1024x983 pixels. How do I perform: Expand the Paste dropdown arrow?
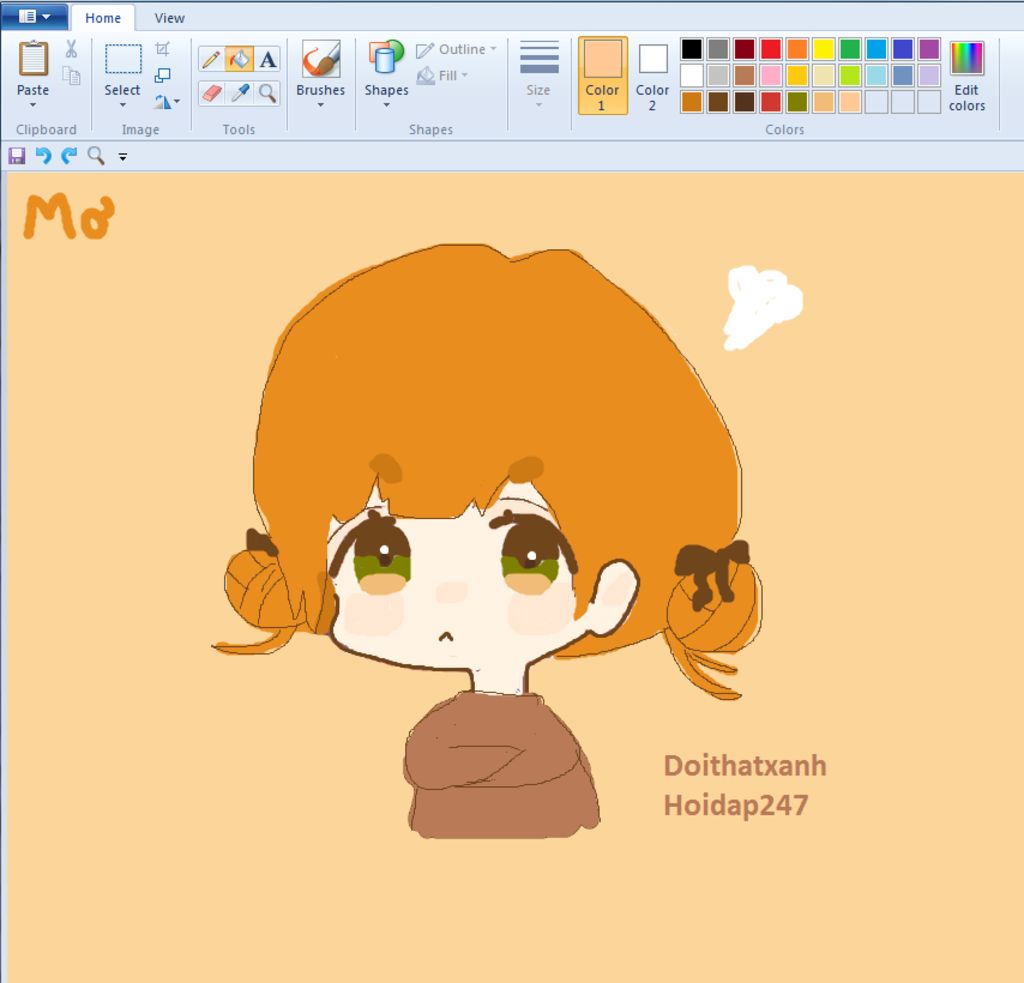(x=33, y=105)
